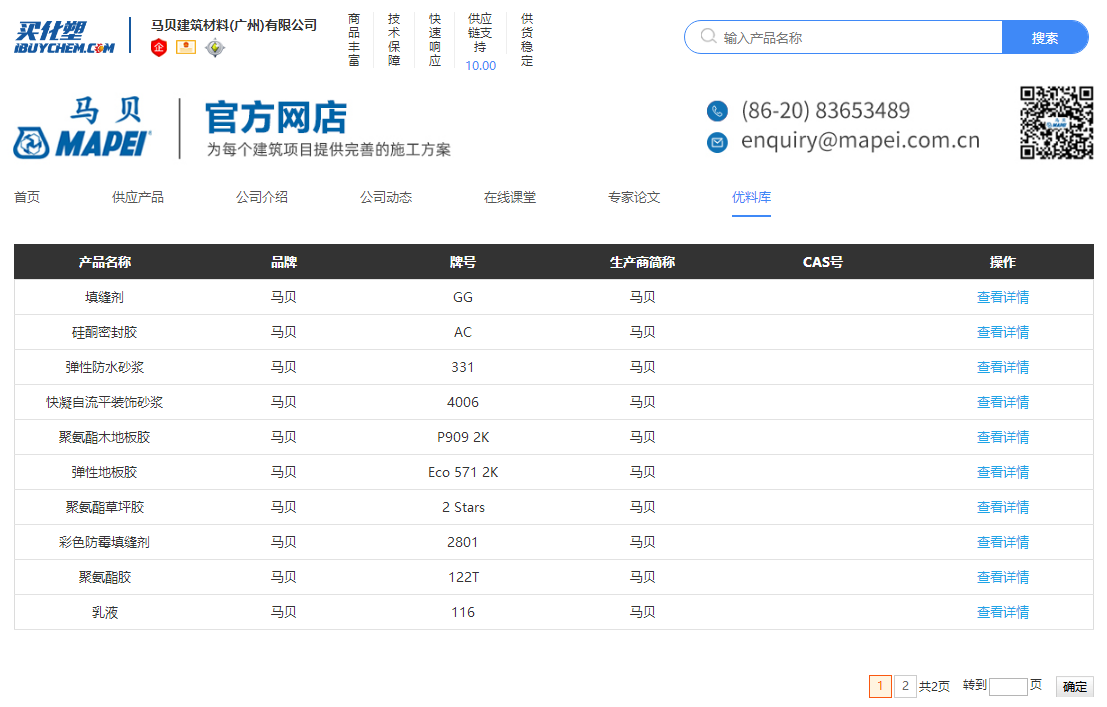Viewport: 1107px width, 707px height.
Task: Click the 产品名称 column header
Action: click(104, 262)
